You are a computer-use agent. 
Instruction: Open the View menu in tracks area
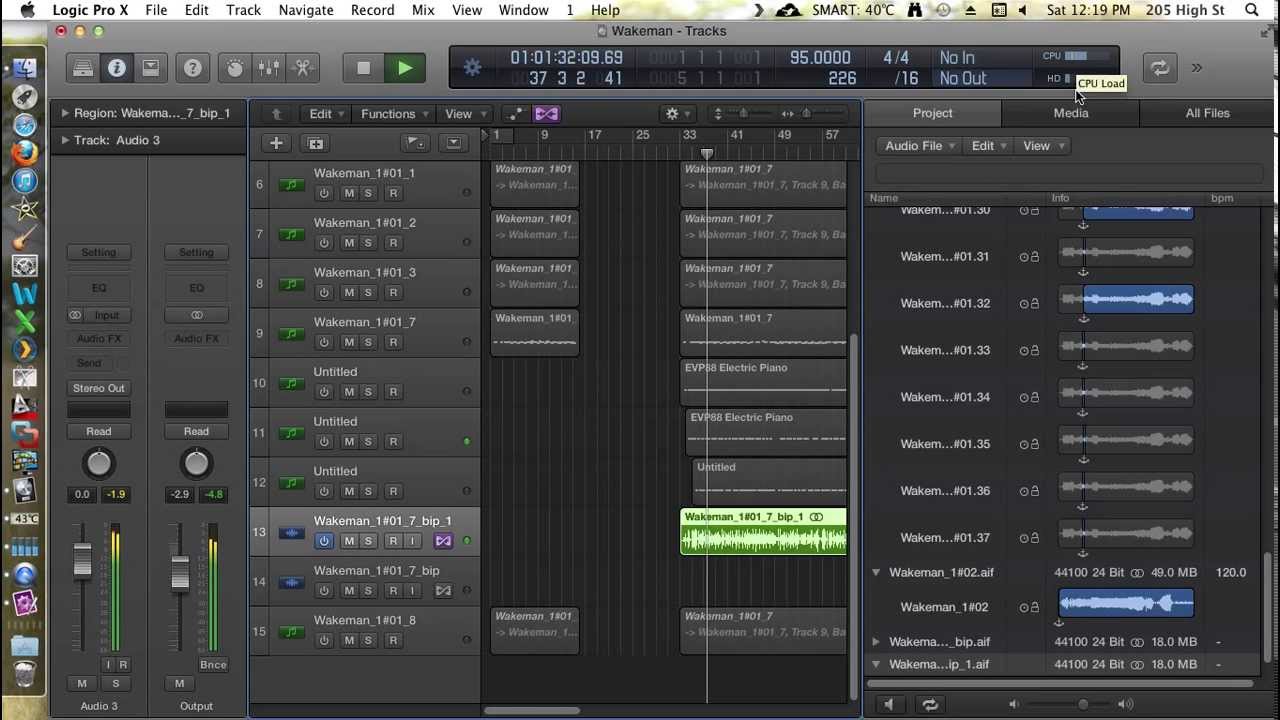point(464,114)
